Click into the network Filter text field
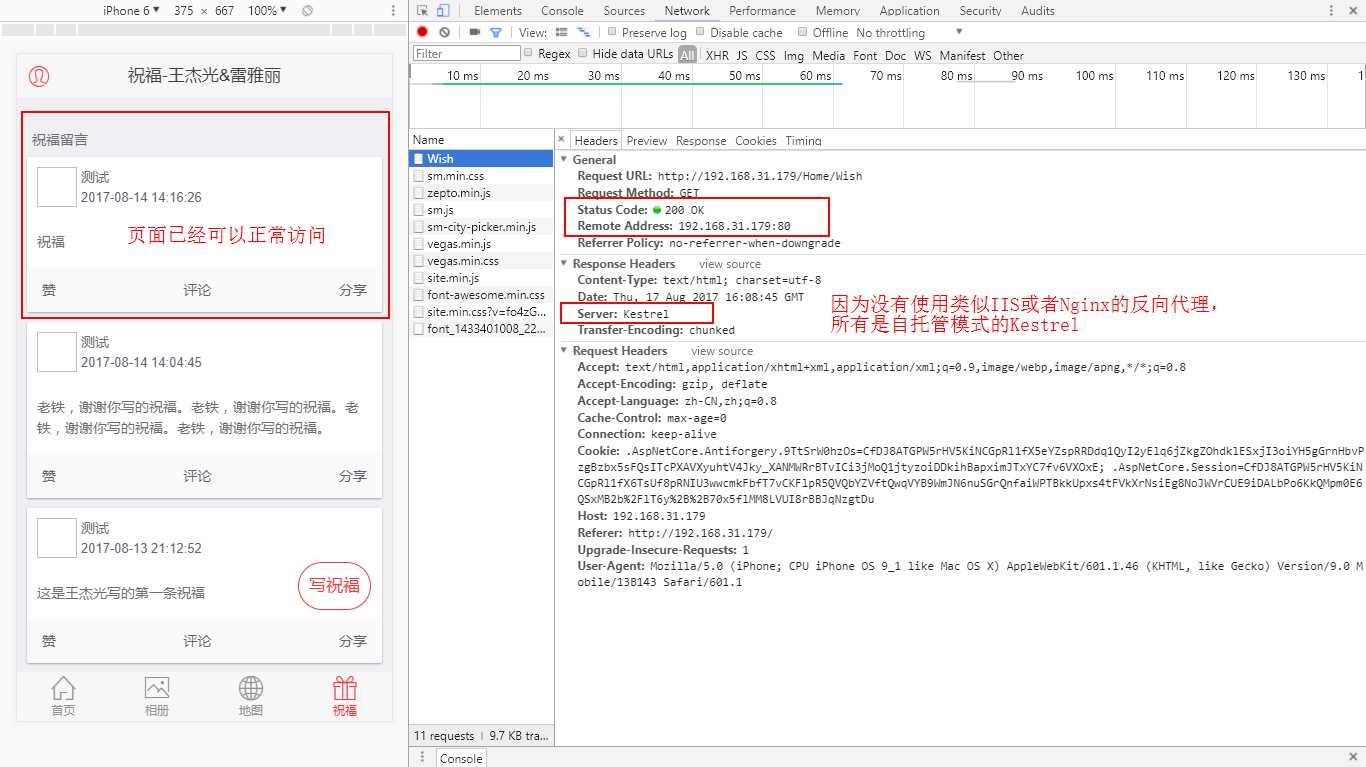This screenshot has height=767, width=1366. point(466,54)
